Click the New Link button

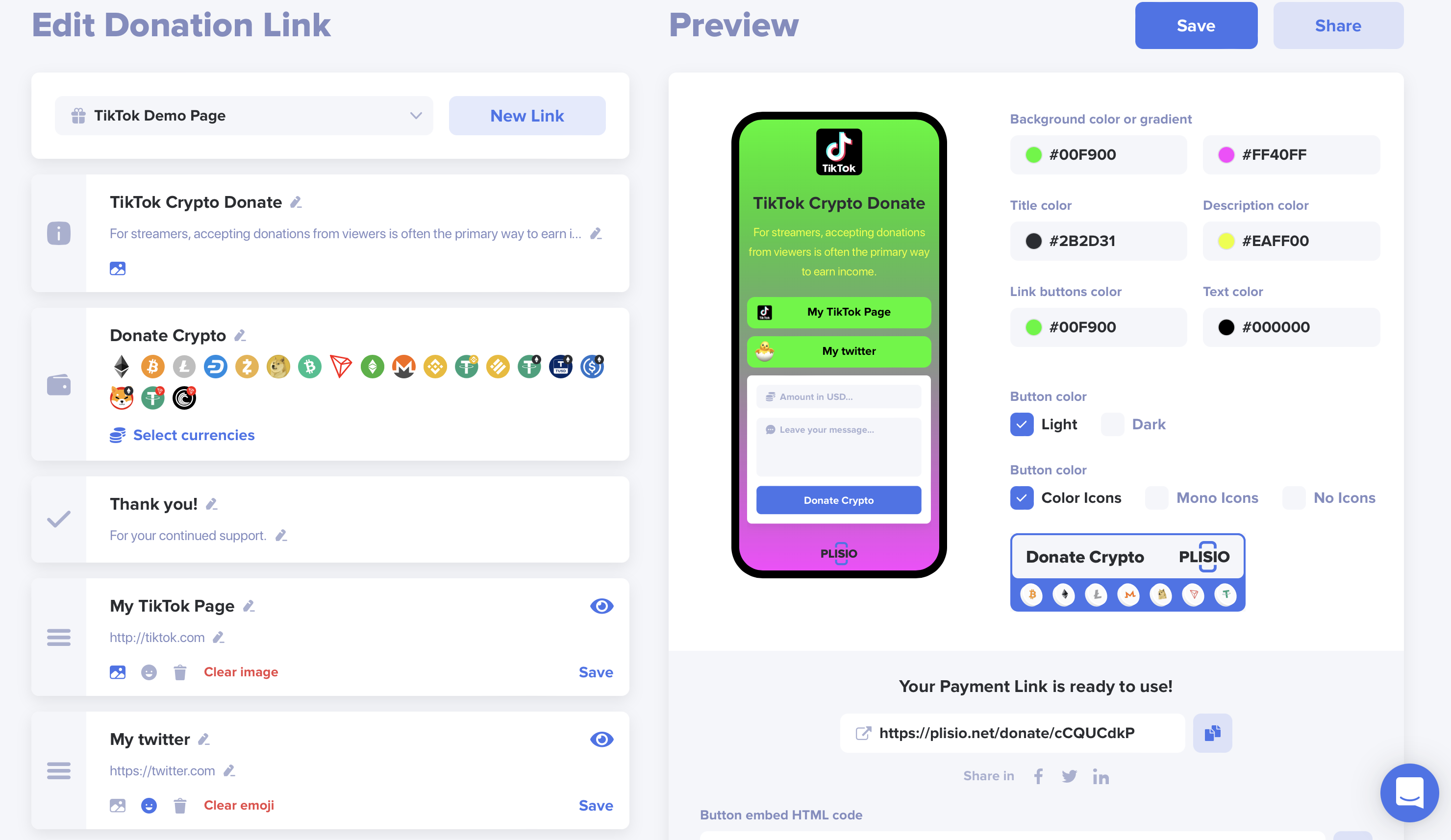527,115
